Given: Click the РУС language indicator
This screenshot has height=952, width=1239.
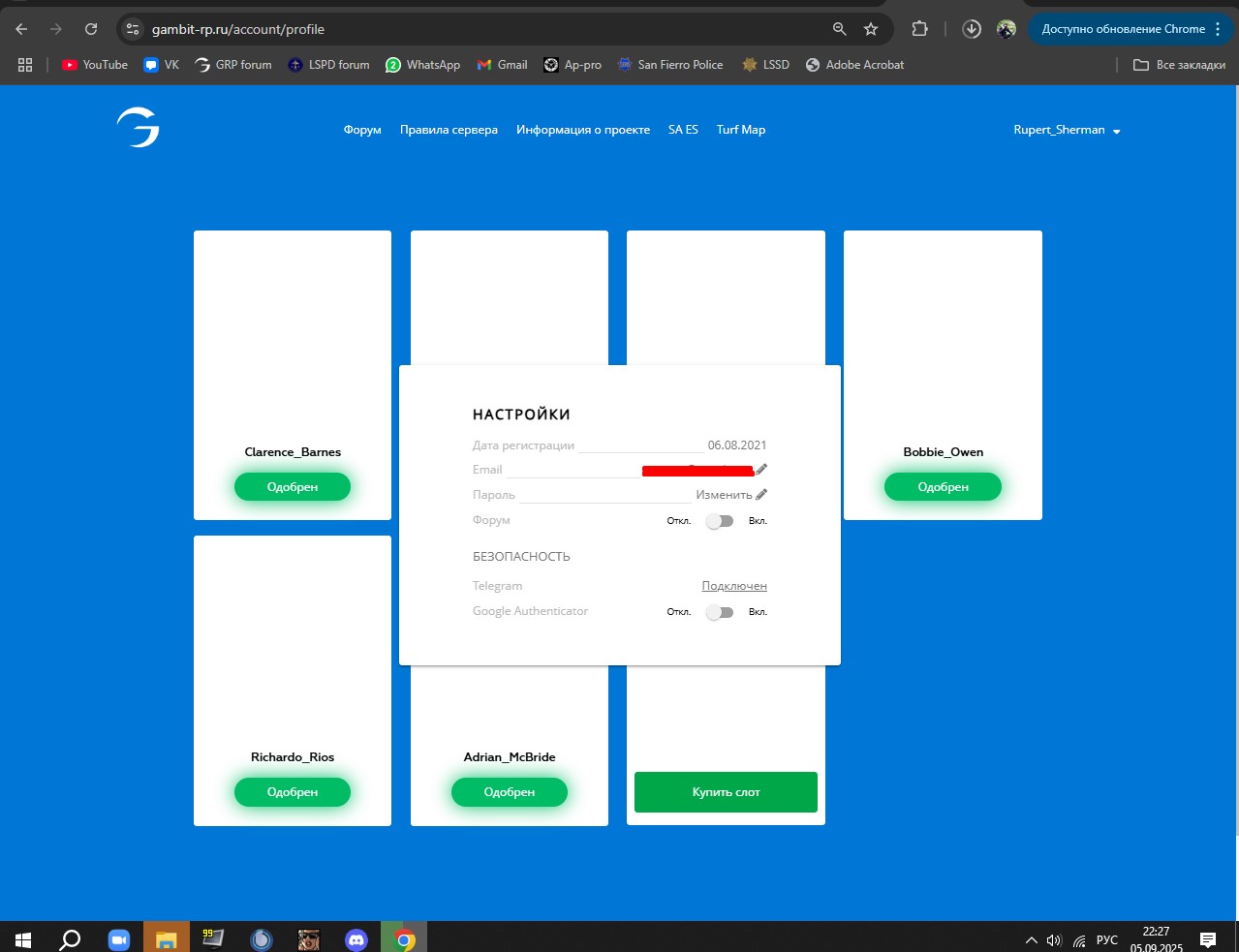Looking at the screenshot, I should click(x=1106, y=940).
